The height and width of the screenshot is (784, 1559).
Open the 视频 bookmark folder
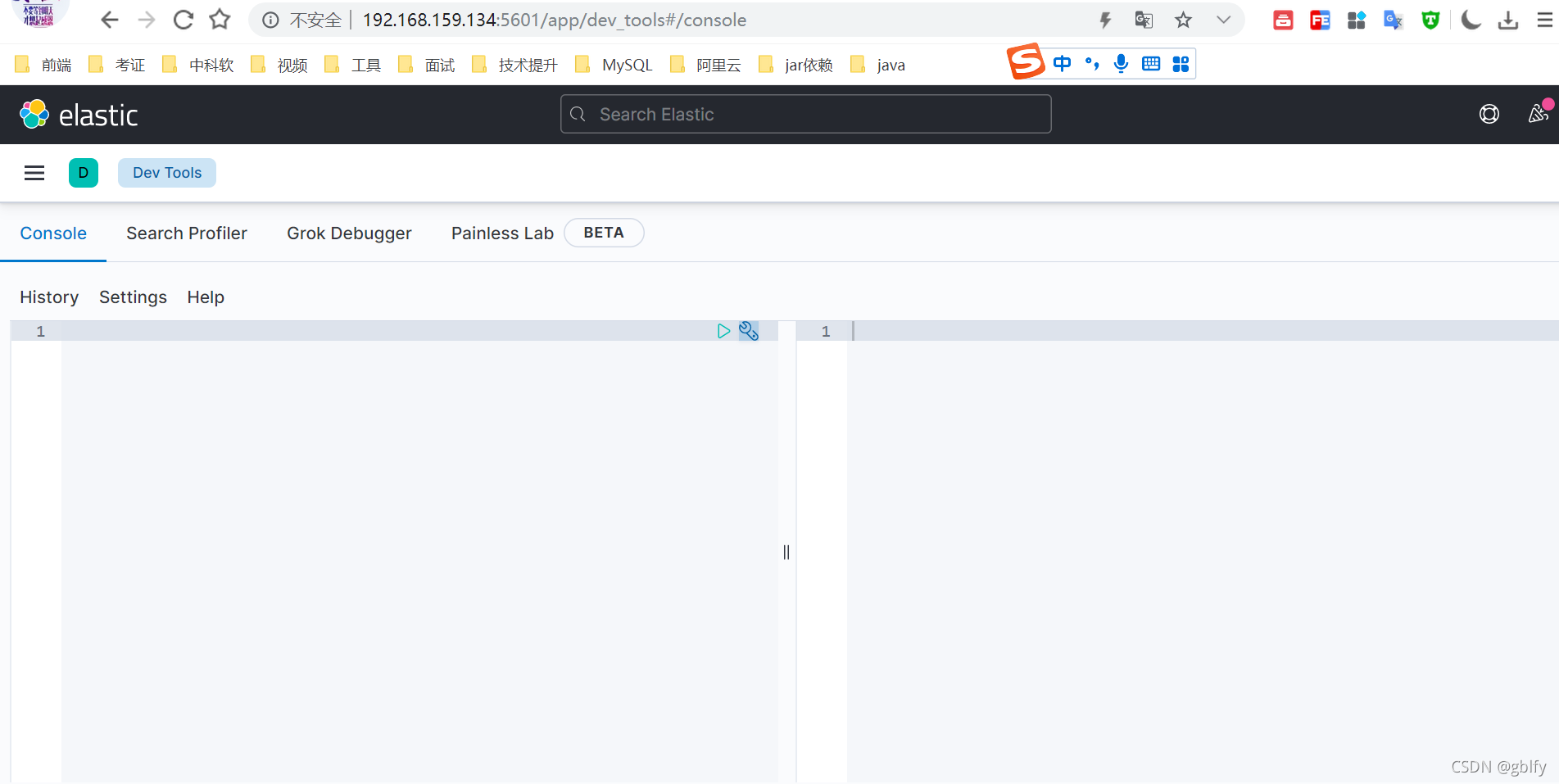click(279, 65)
